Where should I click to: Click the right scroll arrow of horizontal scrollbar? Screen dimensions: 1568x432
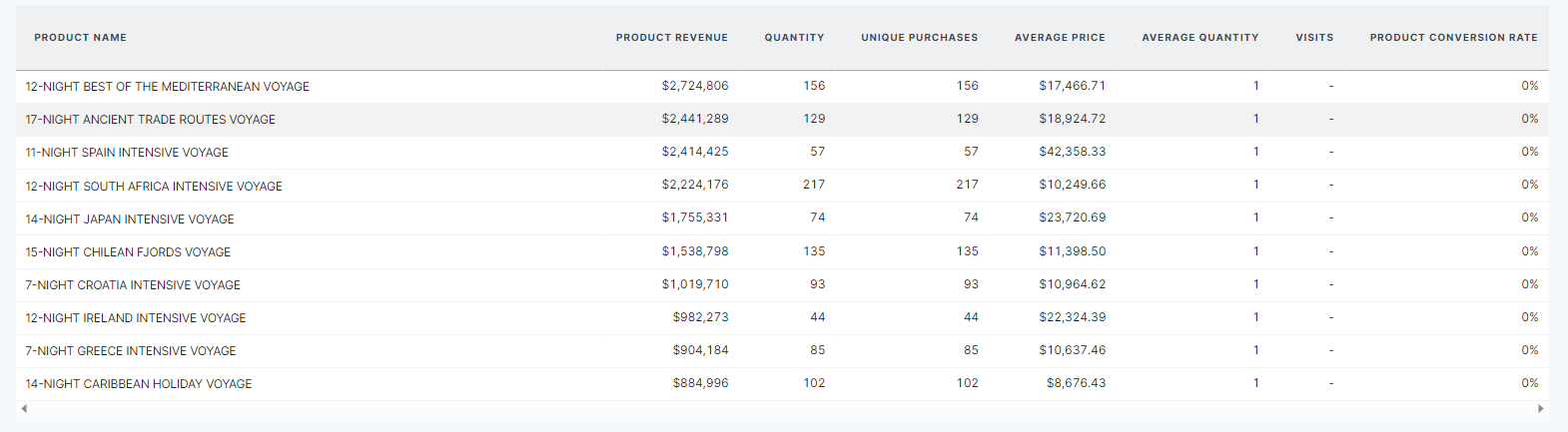coord(1540,408)
